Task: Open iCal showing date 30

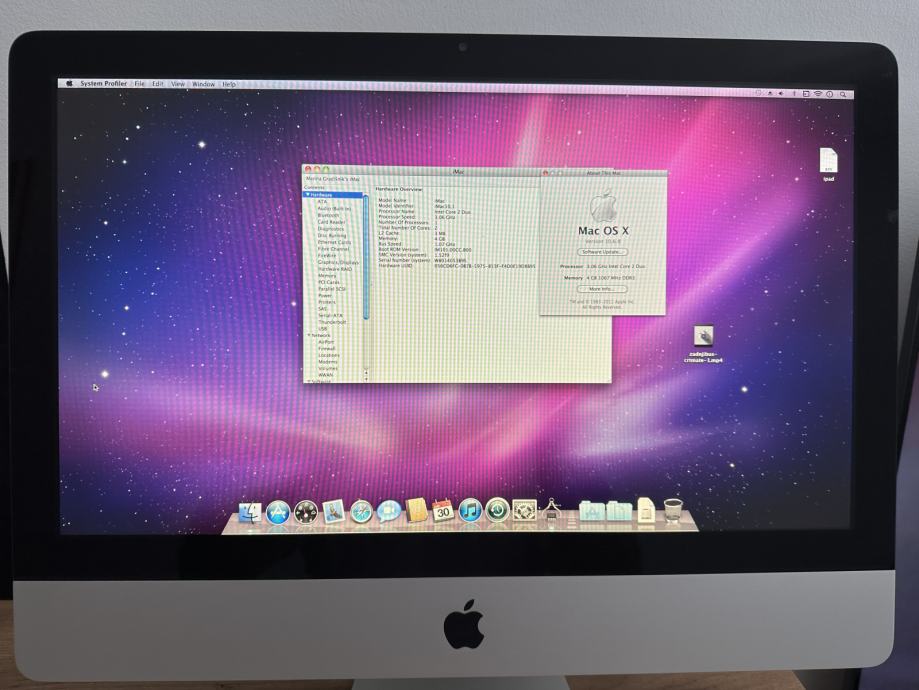Action: pos(443,511)
